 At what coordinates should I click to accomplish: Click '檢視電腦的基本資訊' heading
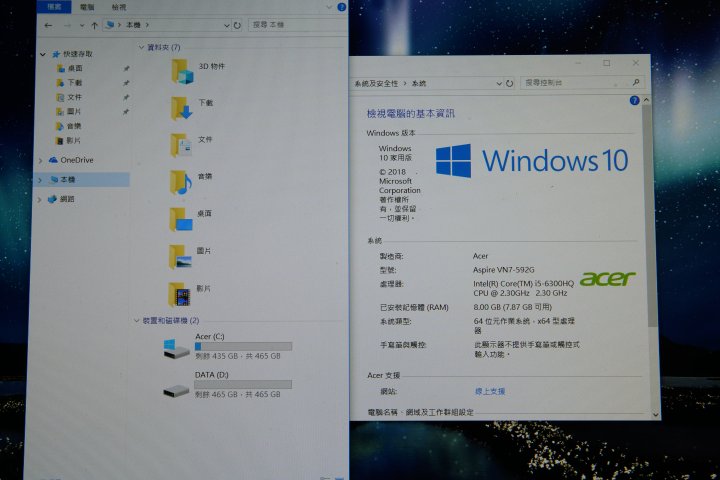point(411,113)
